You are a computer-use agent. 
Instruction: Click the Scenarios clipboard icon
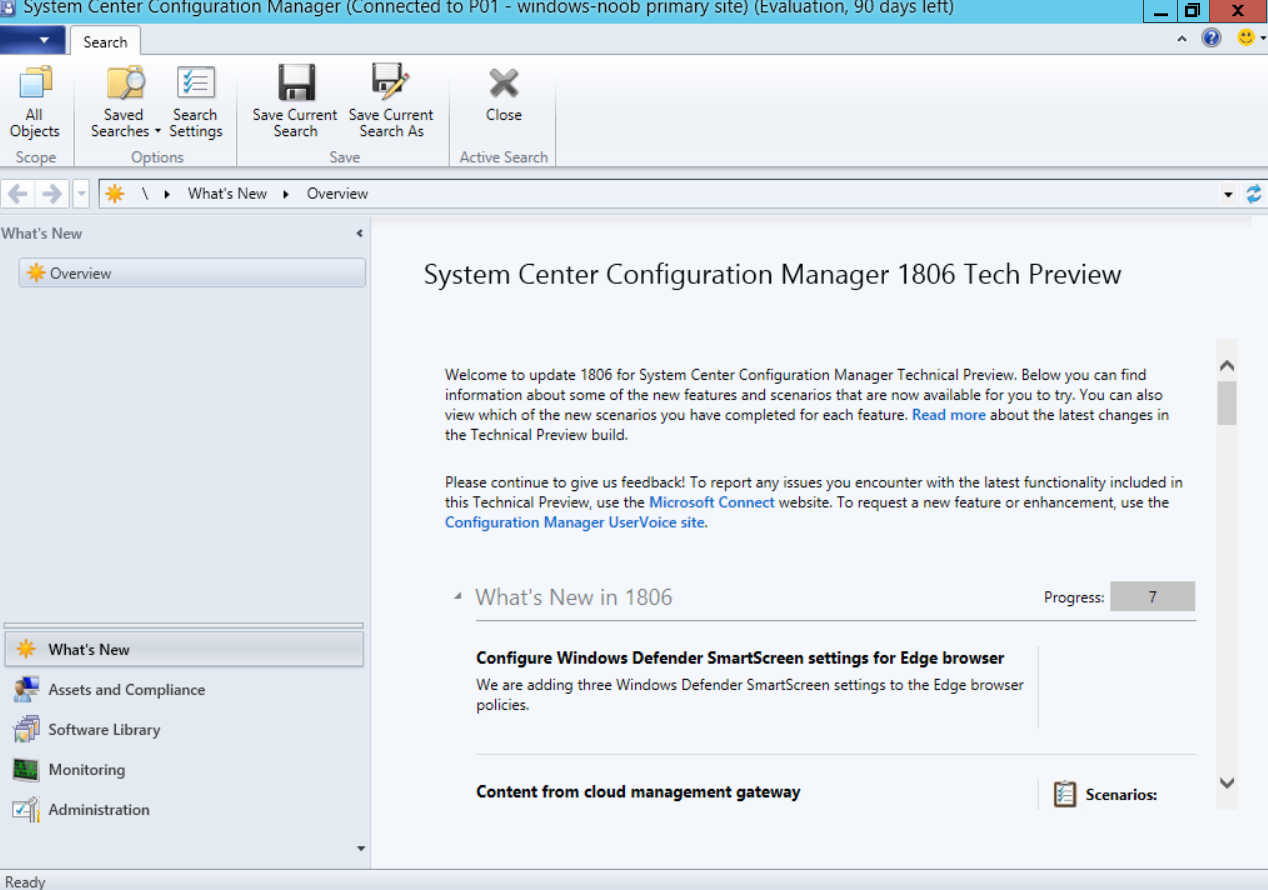pos(1065,795)
